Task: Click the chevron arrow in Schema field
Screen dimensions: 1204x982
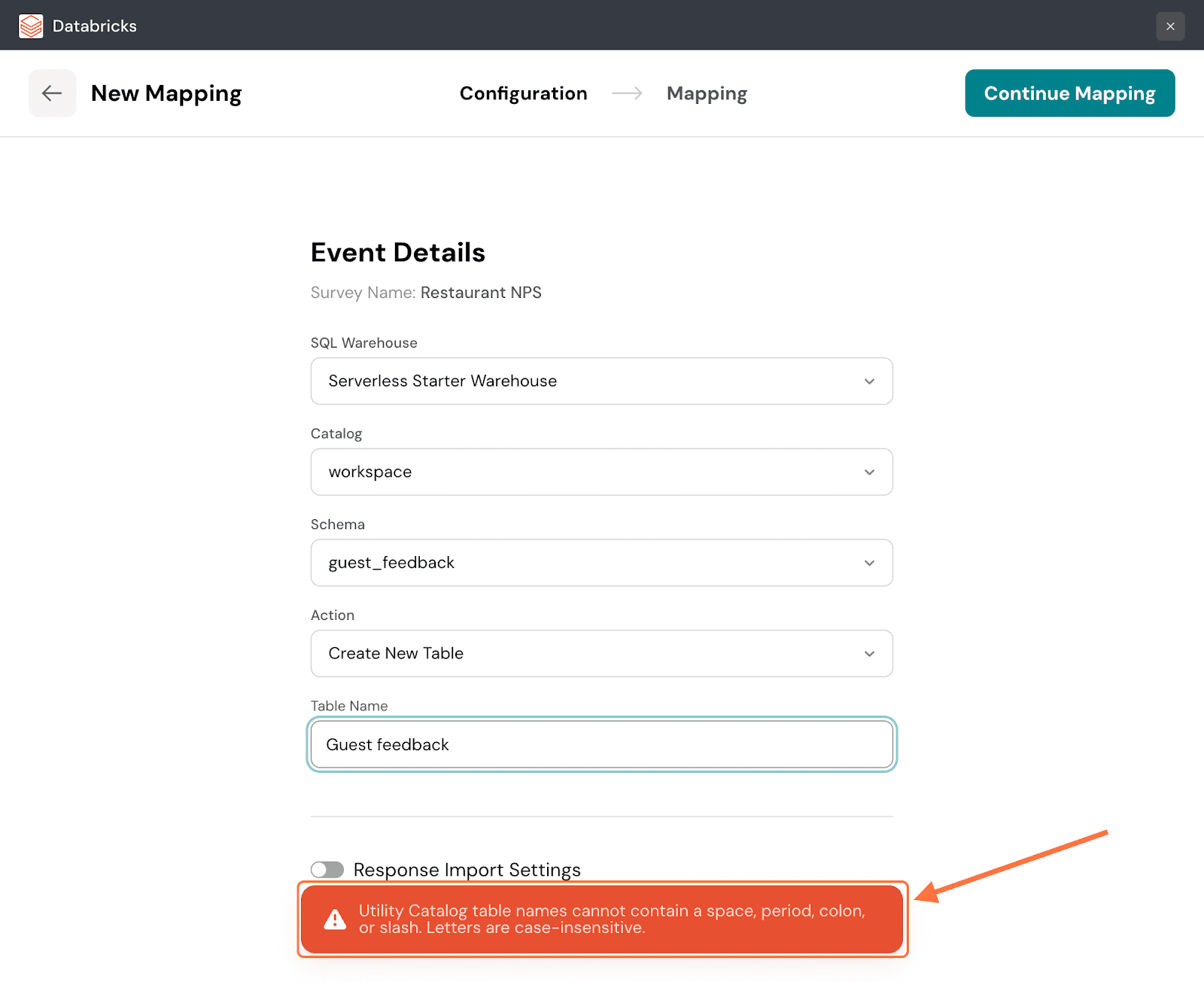Action: pyautogui.click(x=869, y=563)
